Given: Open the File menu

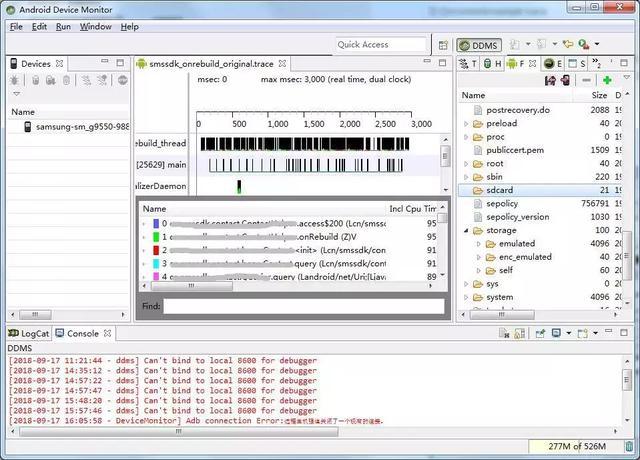Looking at the screenshot, I should (16, 27).
